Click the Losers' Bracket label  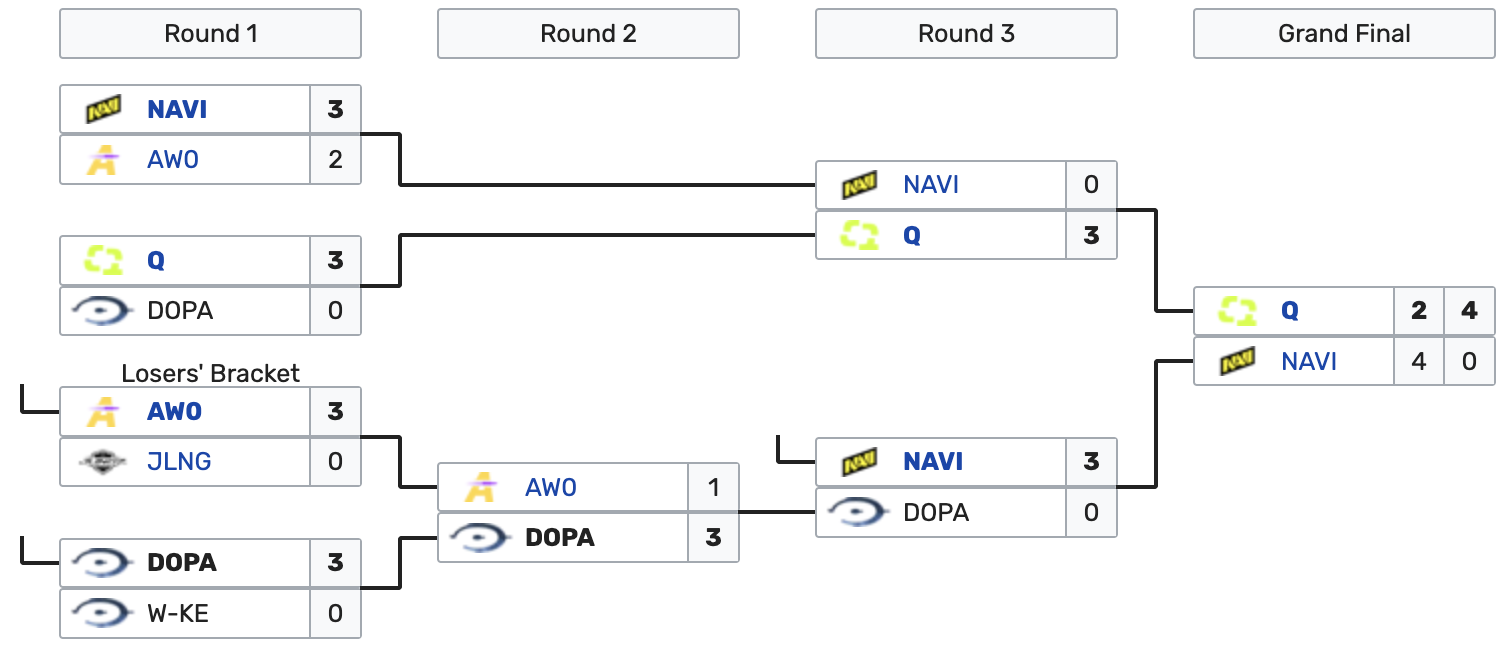pyautogui.click(x=210, y=373)
